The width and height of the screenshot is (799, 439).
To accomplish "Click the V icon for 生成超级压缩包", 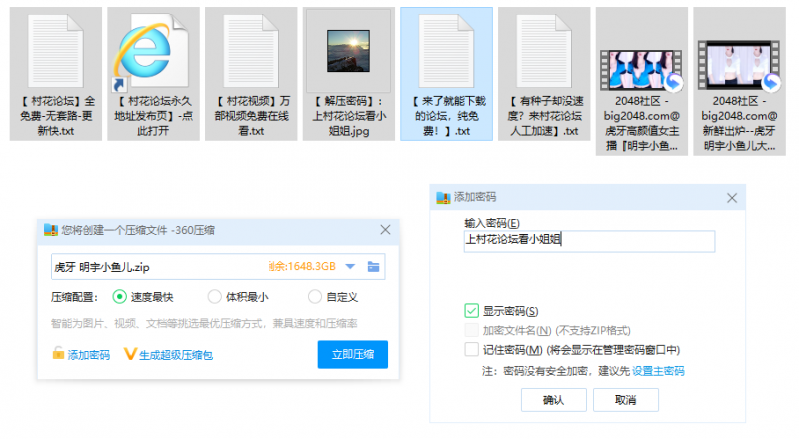I will (129, 354).
